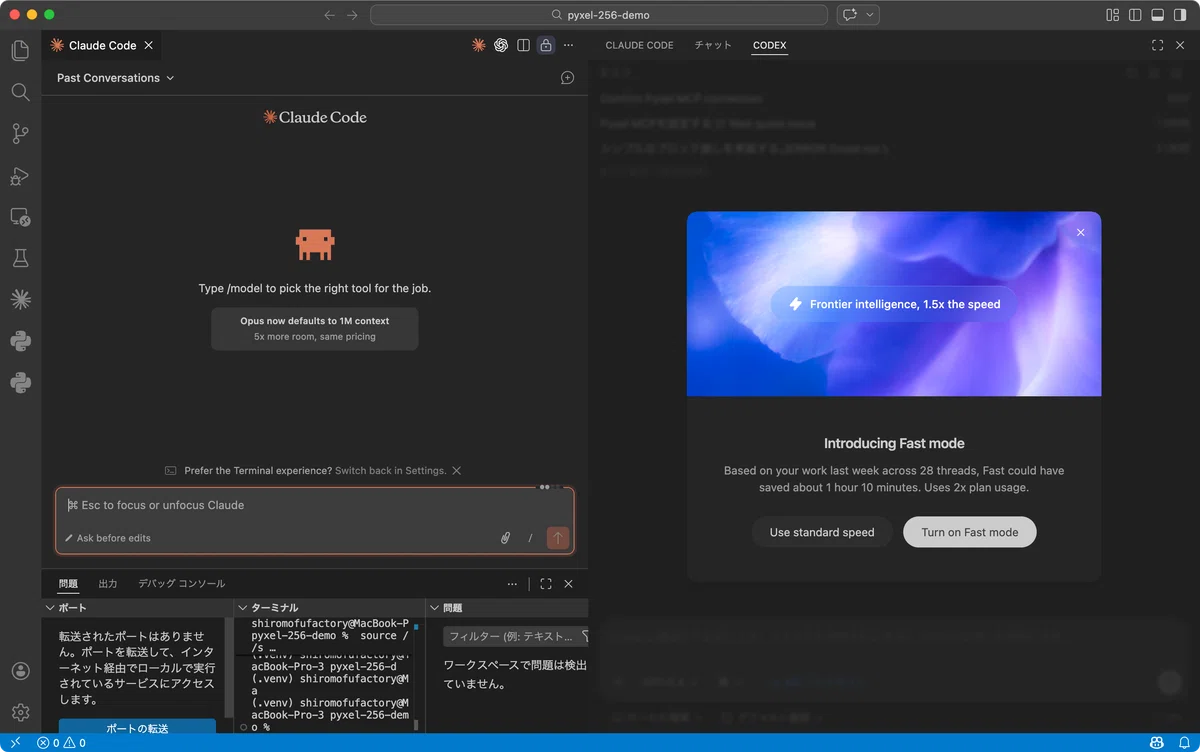1200x752 pixels.
Task: Close the bottom panel
Action: (x=569, y=584)
